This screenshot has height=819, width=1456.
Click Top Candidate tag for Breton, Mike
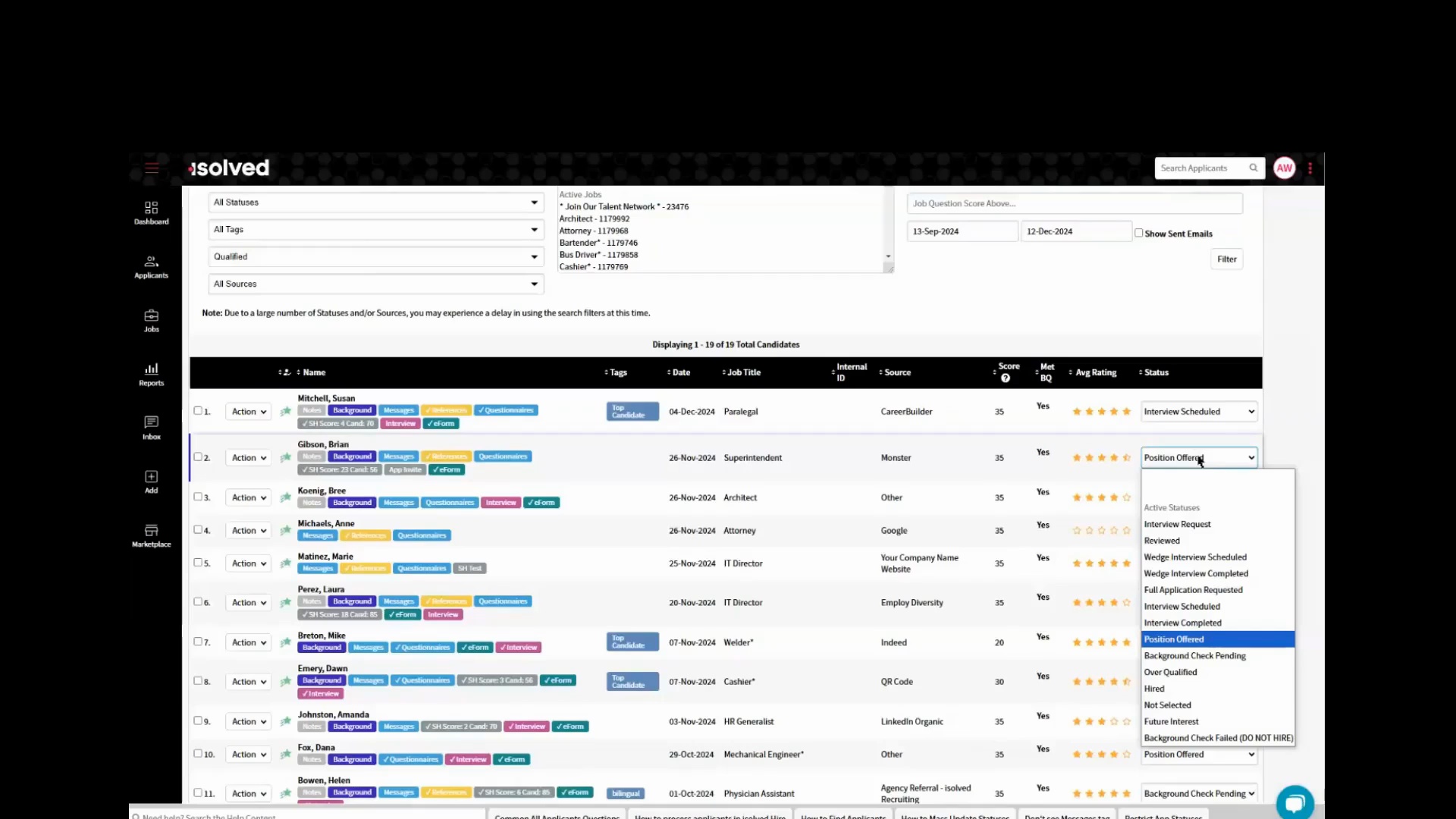click(x=632, y=642)
